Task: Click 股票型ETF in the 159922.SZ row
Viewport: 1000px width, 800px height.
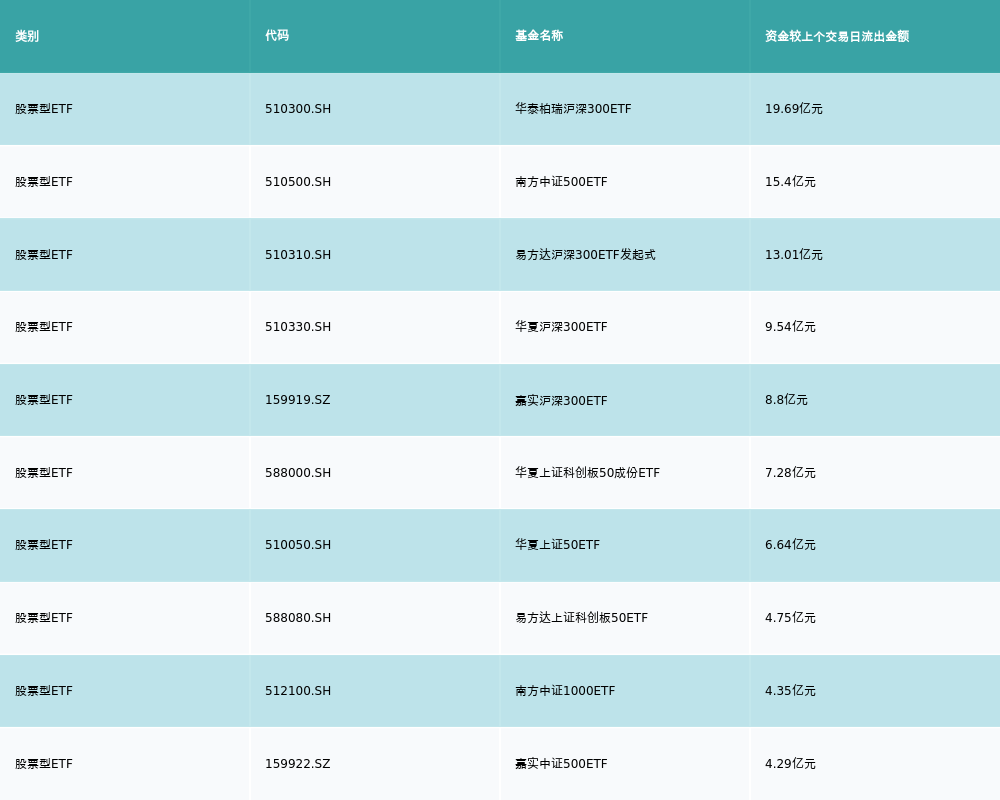Action: coord(44,764)
